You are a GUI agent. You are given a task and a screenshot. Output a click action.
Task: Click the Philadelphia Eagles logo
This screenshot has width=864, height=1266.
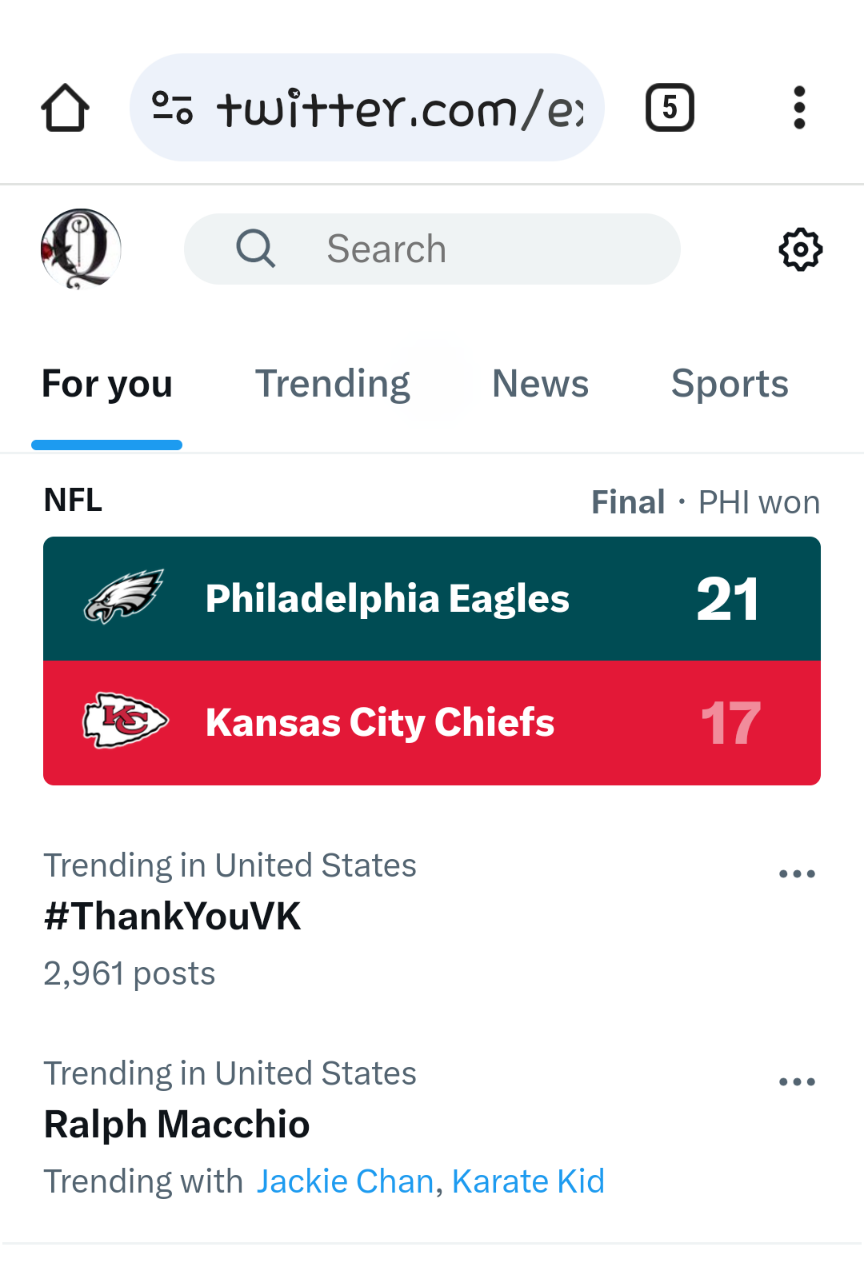pyautogui.click(x=124, y=597)
